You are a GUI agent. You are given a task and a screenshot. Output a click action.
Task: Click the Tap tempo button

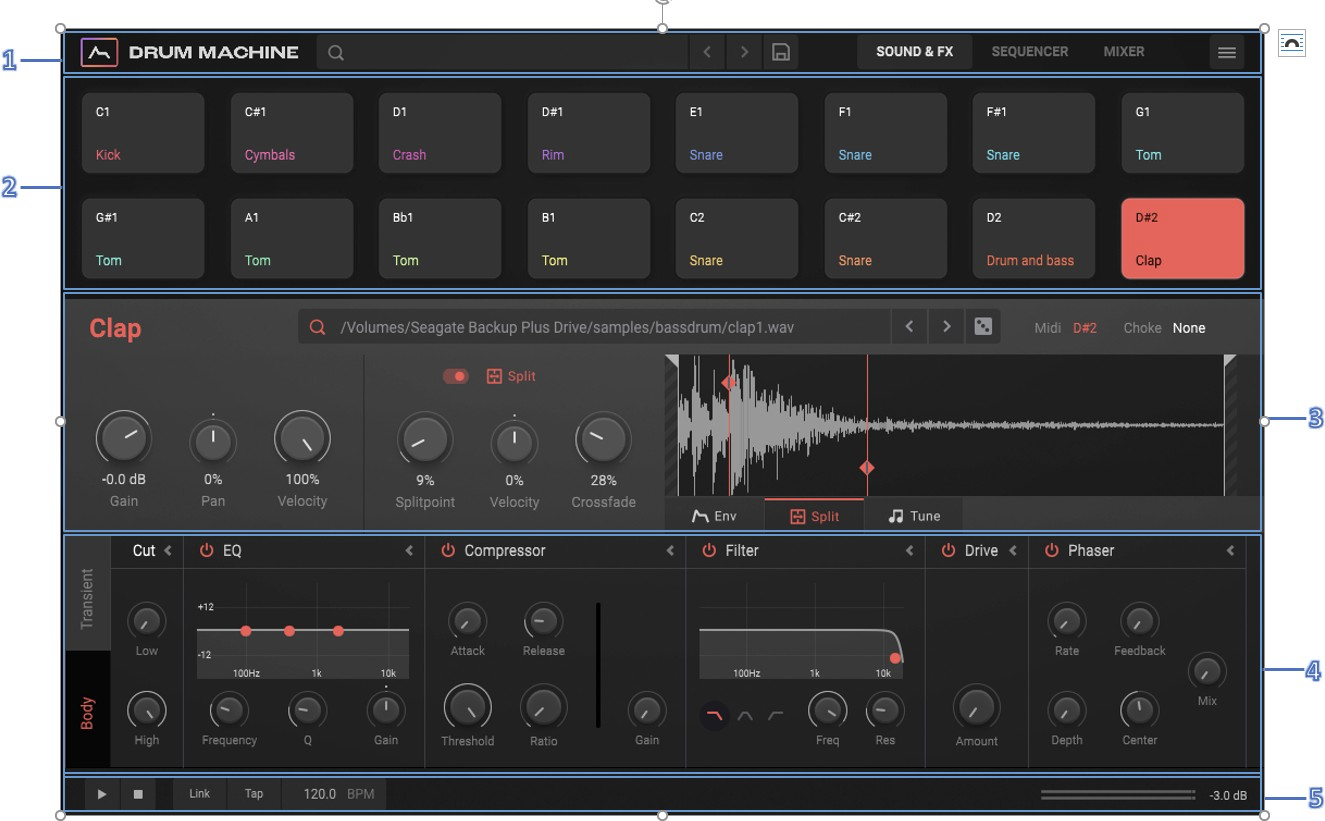click(254, 794)
